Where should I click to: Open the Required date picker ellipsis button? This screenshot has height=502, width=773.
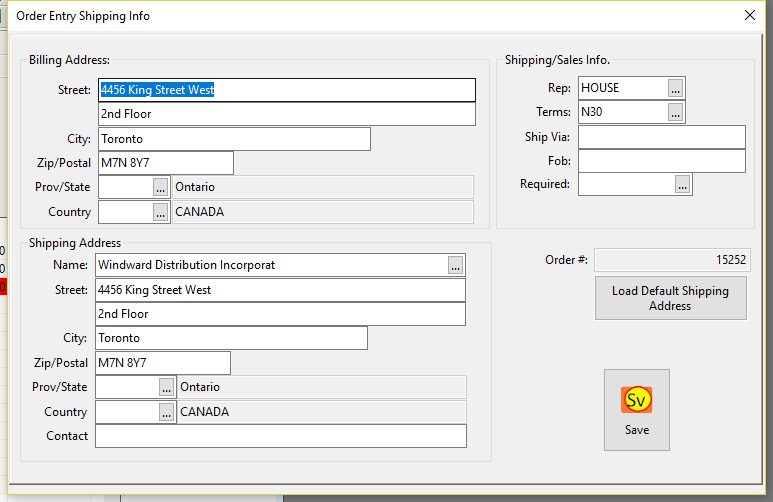[x=682, y=184]
